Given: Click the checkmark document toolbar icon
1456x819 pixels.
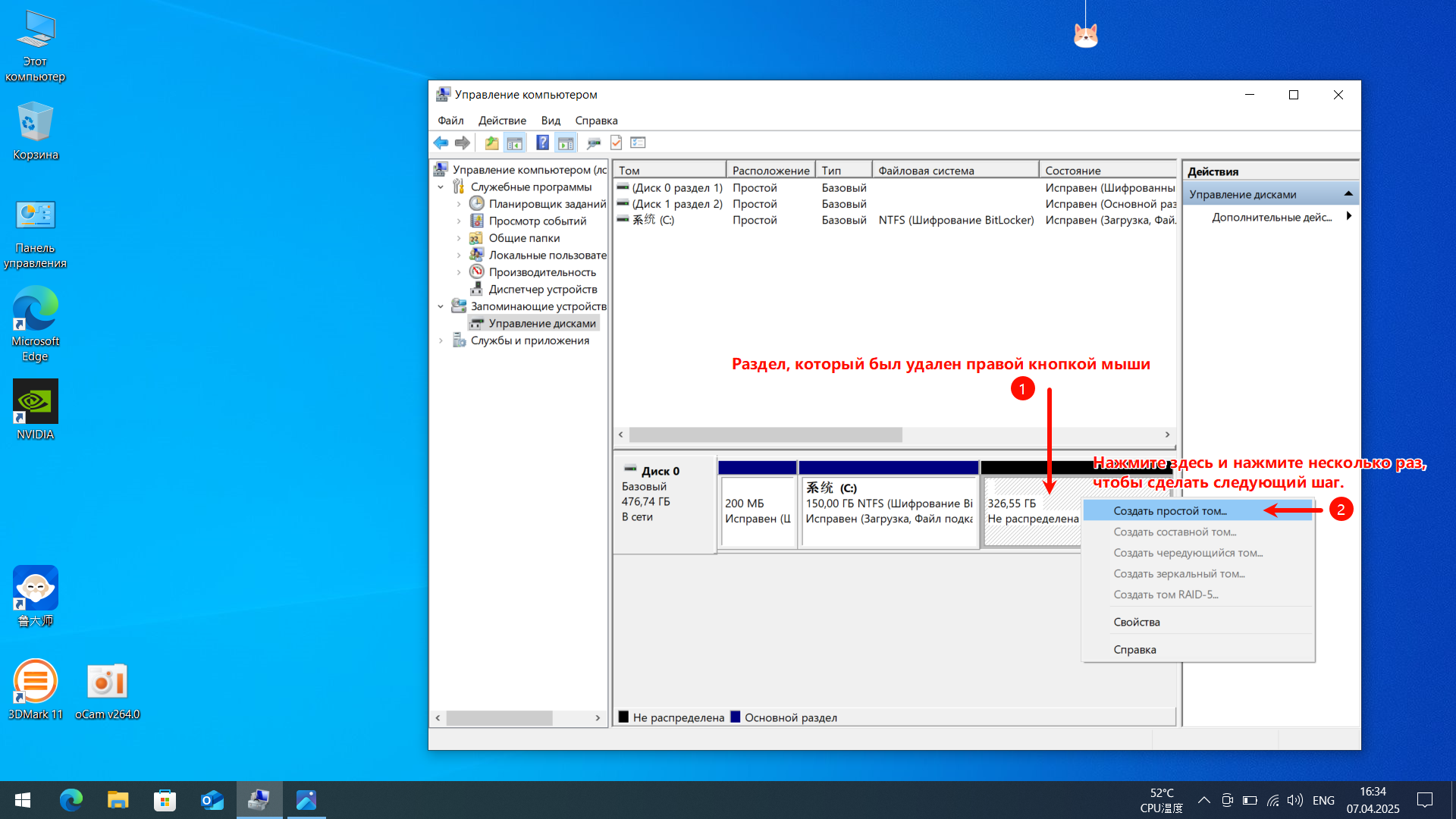Looking at the screenshot, I should coord(616,143).
